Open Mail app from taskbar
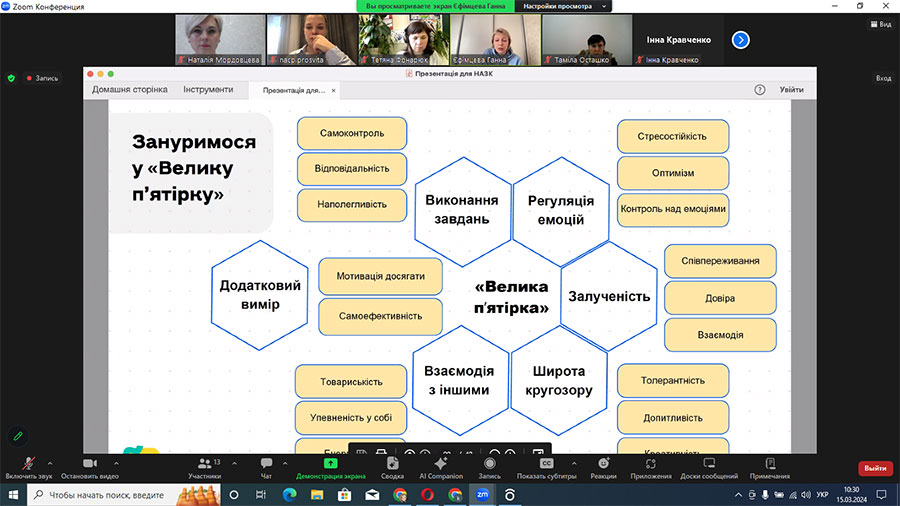The image size is (900, 506). pos(372,495)
